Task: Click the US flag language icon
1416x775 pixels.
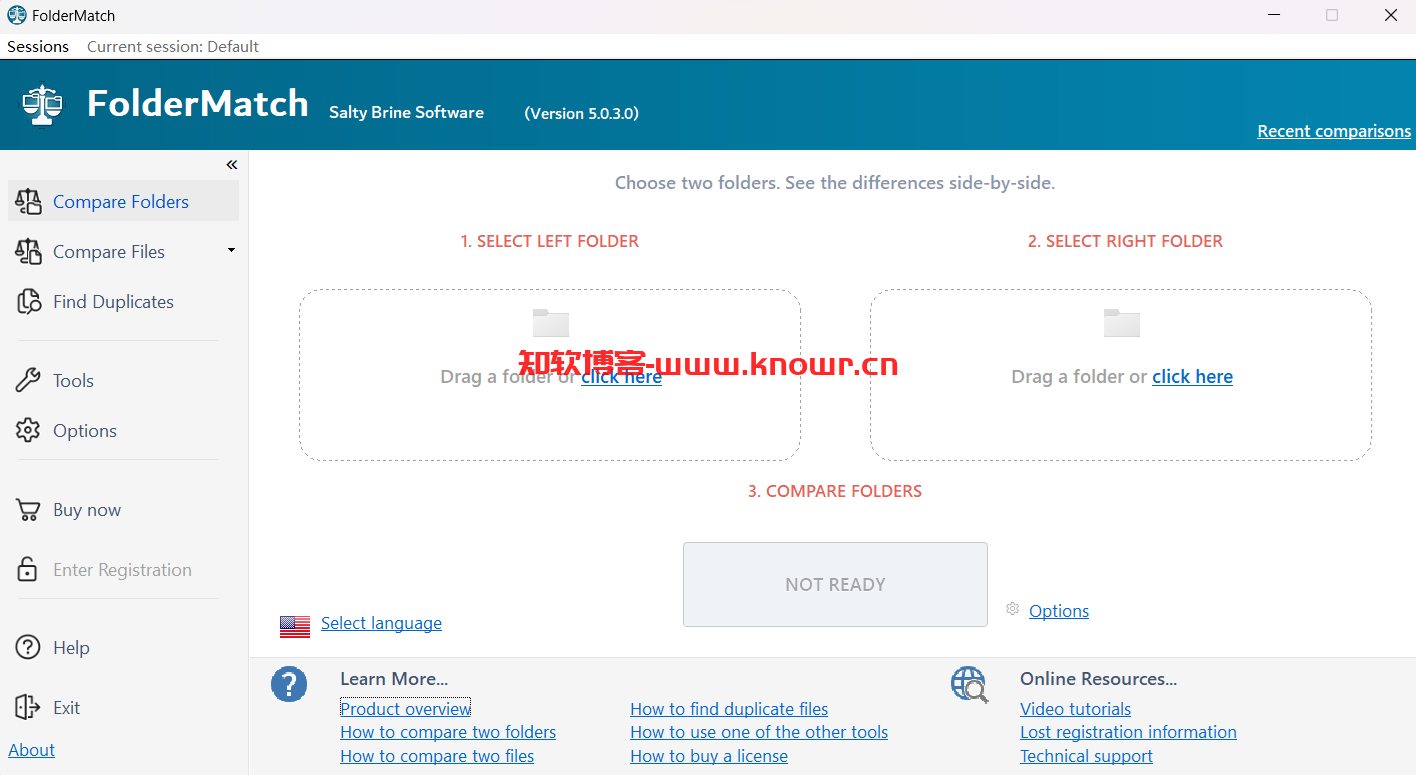Action: (295, 626)
